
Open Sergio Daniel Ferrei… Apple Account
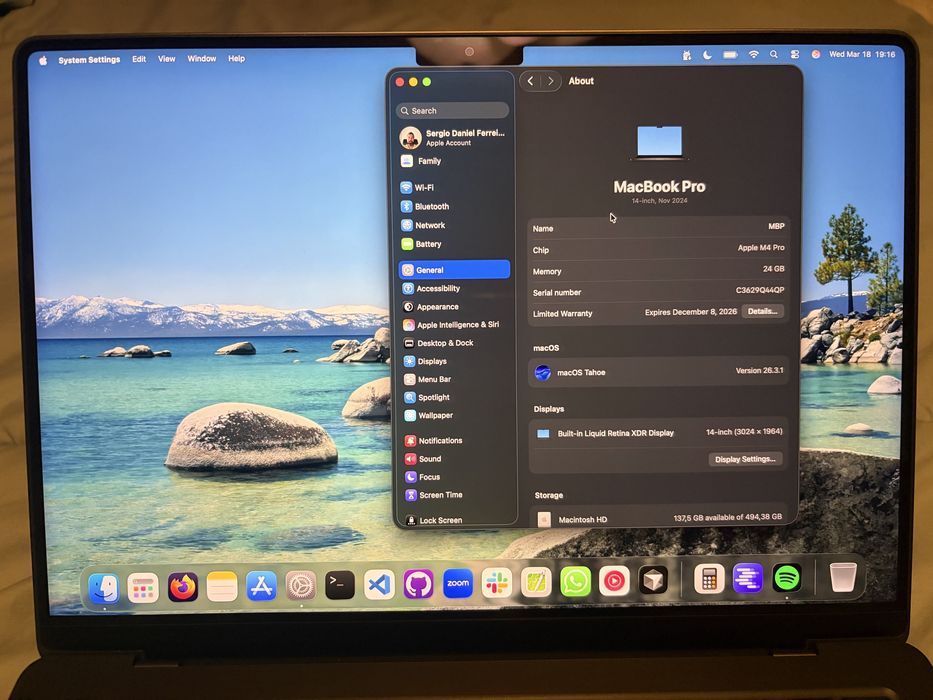pos(452,138)
